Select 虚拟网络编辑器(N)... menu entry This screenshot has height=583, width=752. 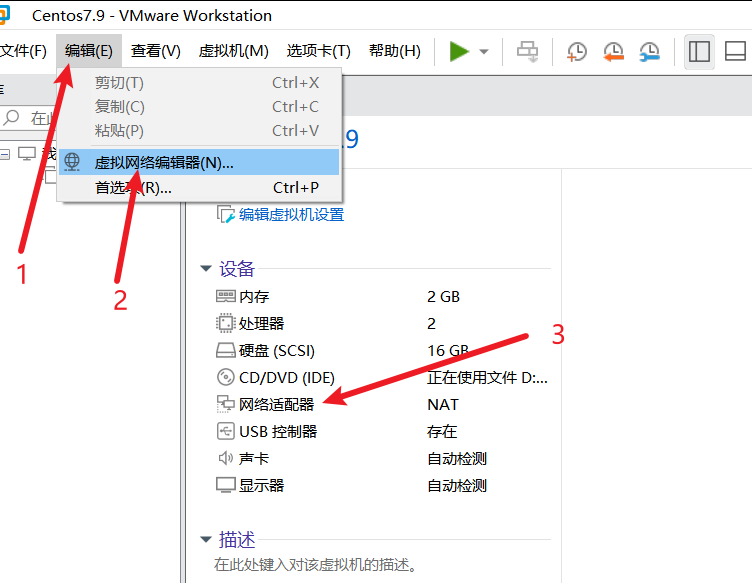199,163
